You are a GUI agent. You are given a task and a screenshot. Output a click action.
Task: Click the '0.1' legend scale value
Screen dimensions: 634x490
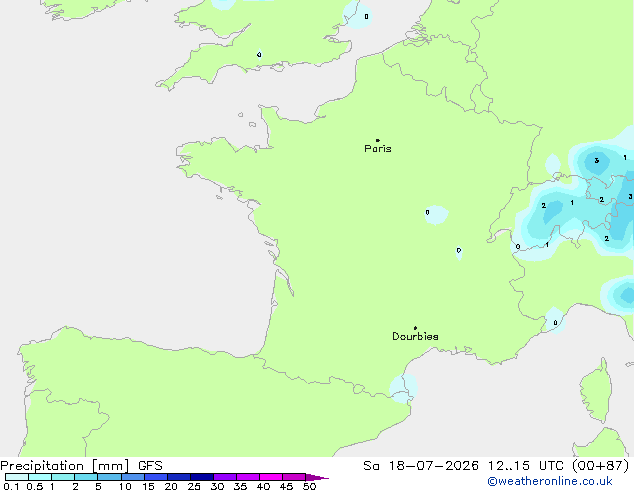pyautogui.click(x=11, y=486)
